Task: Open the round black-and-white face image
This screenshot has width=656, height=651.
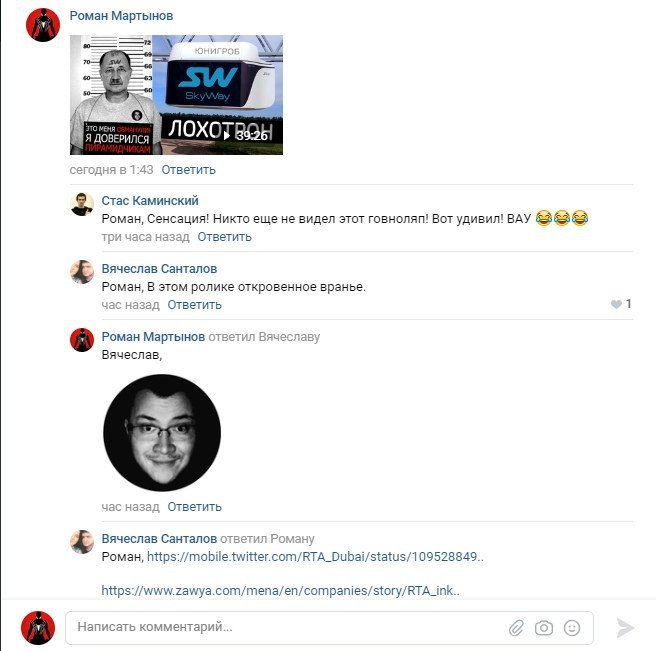Action: pos(162,433)
